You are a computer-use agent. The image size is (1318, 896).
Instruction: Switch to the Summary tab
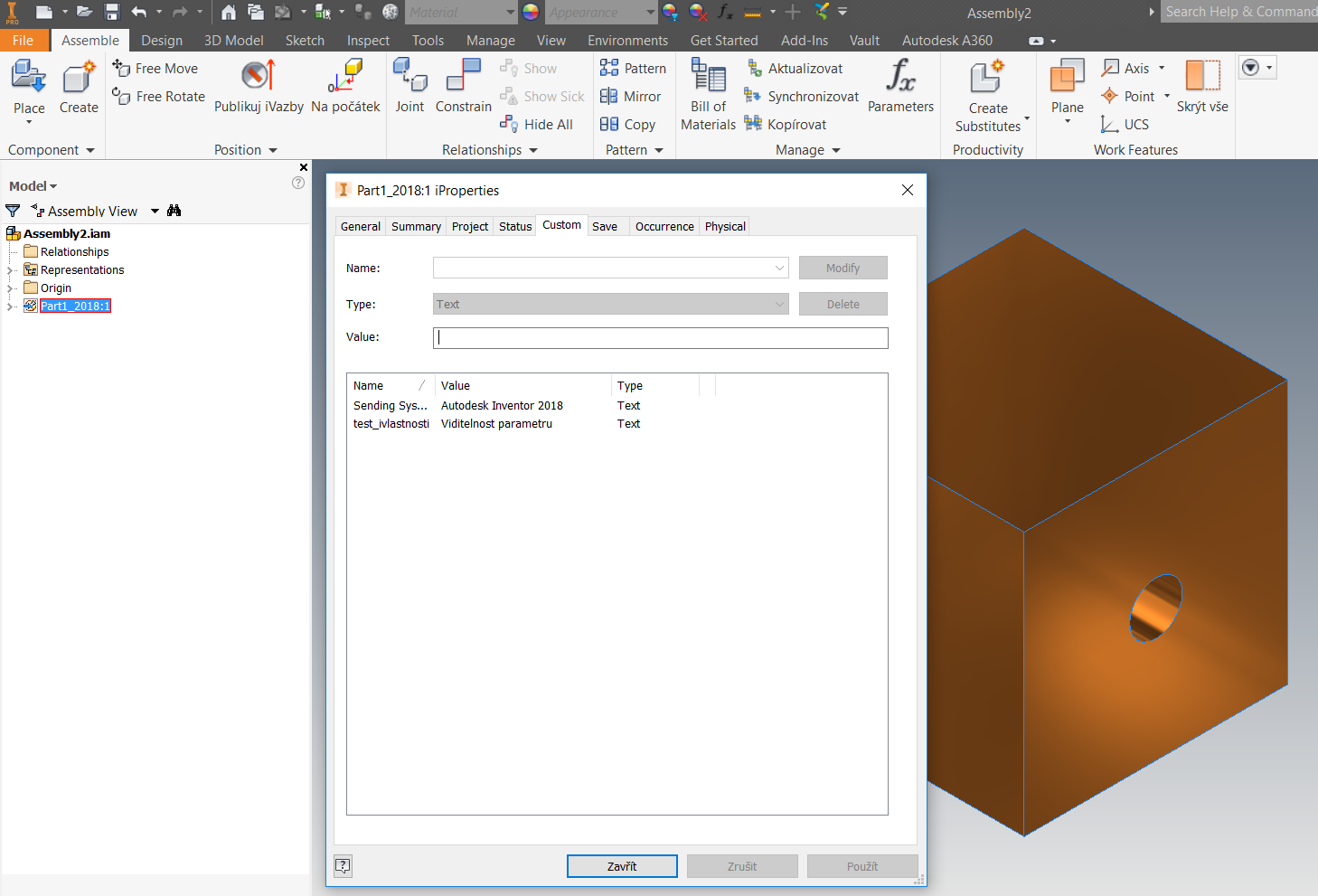coord(416,226)
